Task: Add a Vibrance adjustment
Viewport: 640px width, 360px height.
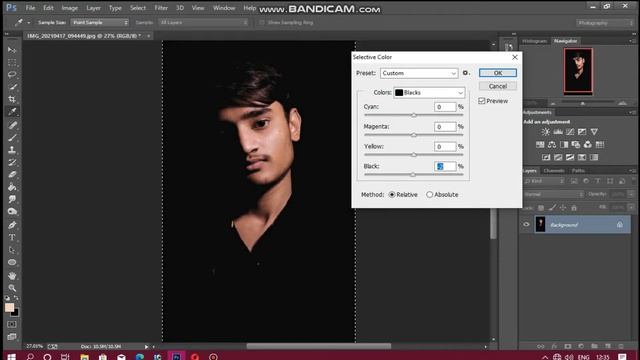Action: [x=594, y=132]
